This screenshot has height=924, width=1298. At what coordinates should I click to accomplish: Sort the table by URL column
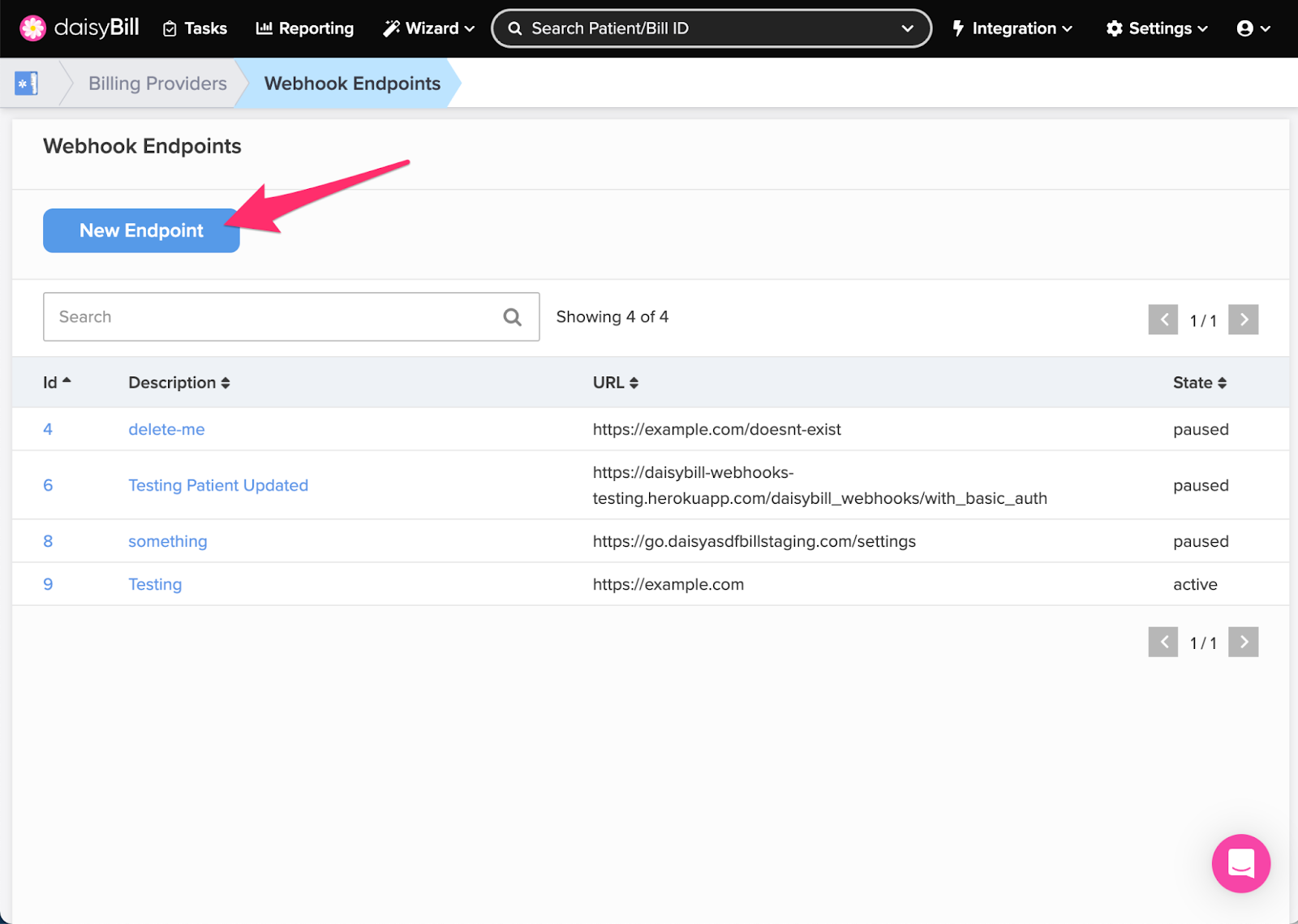616,382
